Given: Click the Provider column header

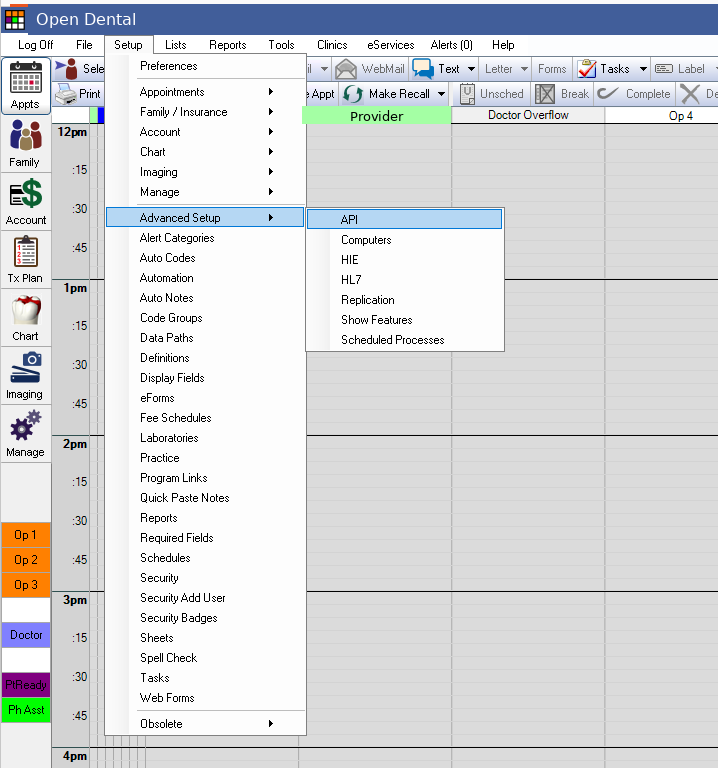Looking at the screenshot, I should [x=376, y=116].
